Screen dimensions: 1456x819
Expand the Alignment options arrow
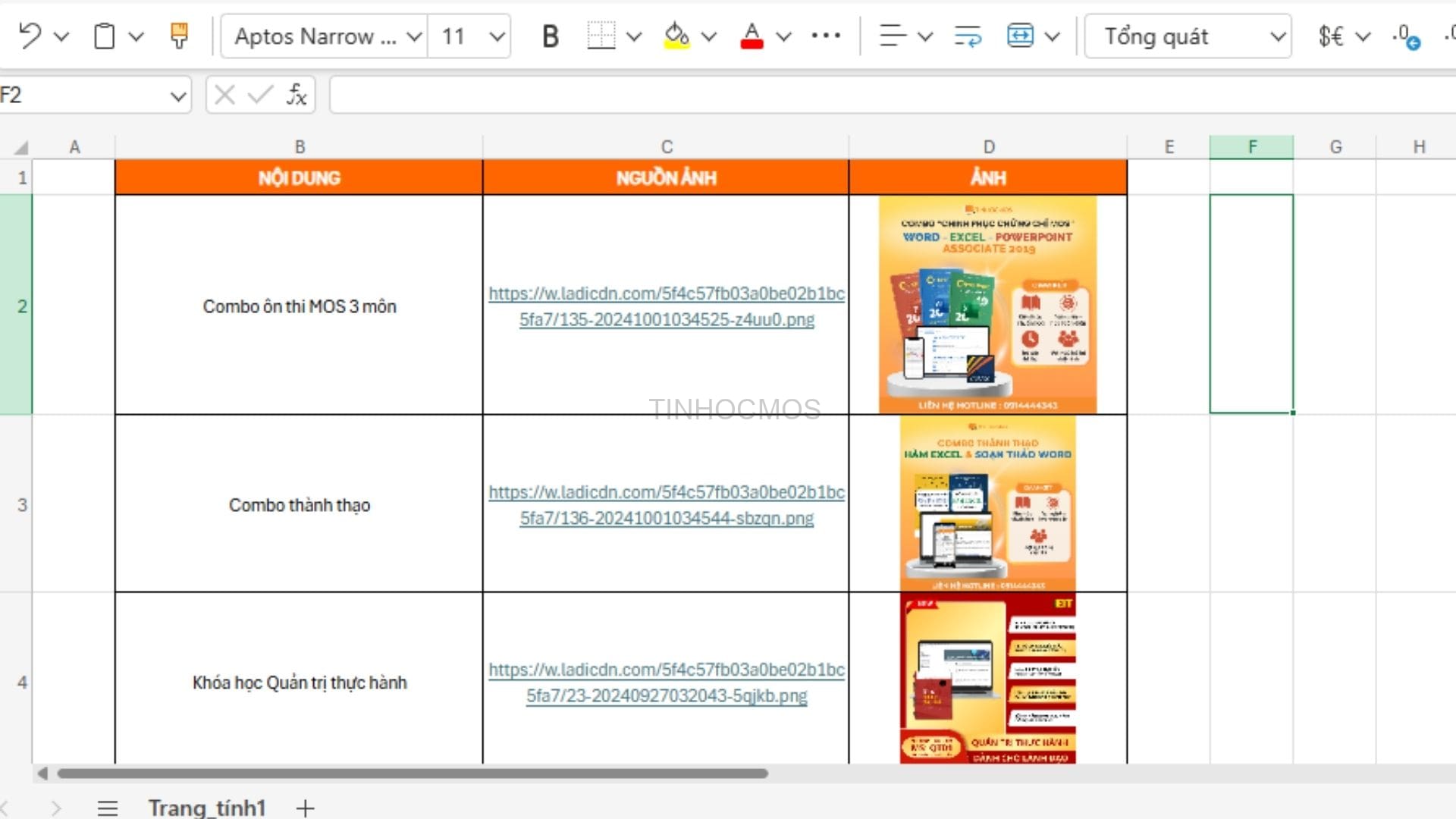[925, 36]
